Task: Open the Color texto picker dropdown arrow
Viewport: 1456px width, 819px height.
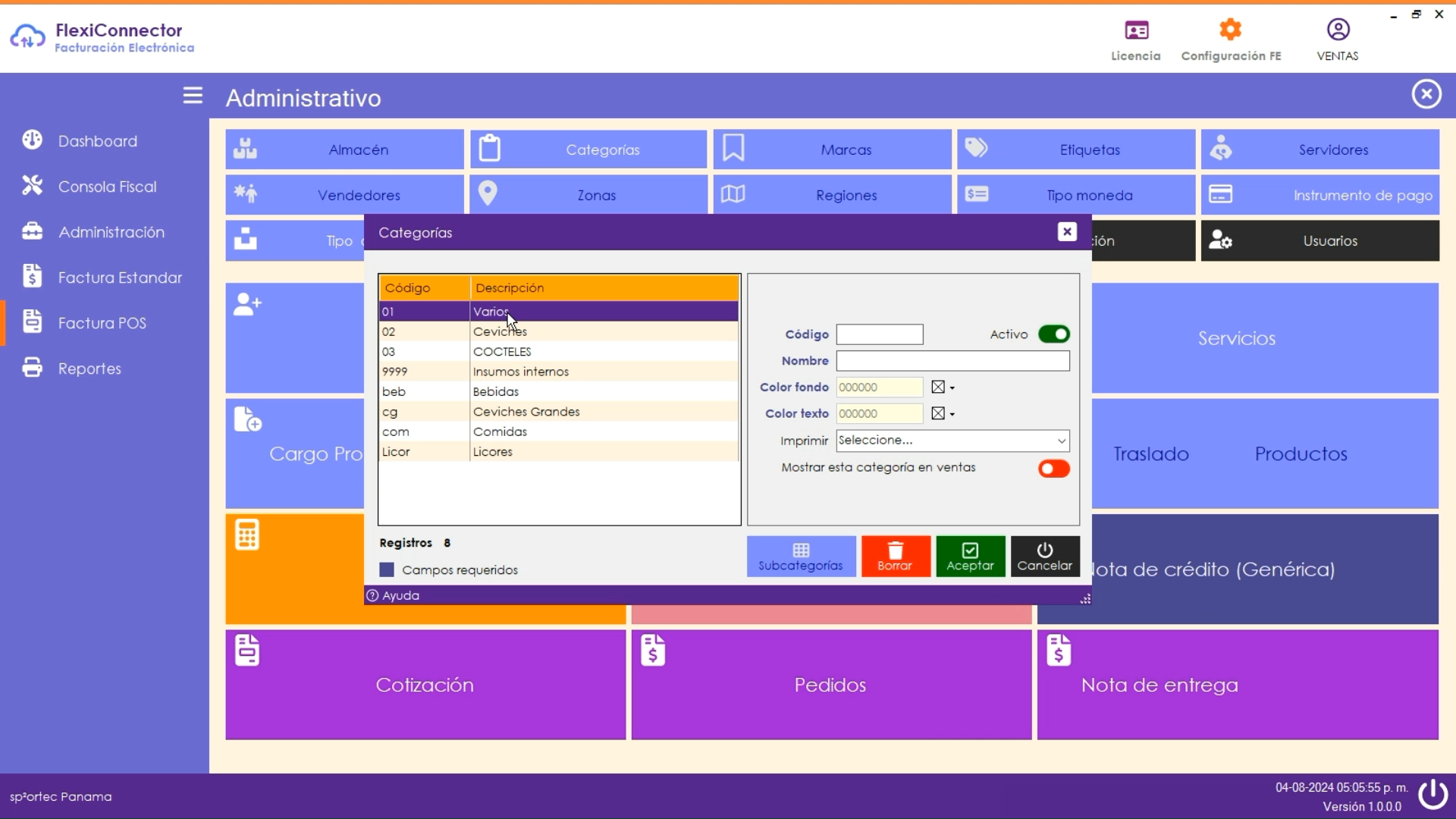Action: click(952, 415)
